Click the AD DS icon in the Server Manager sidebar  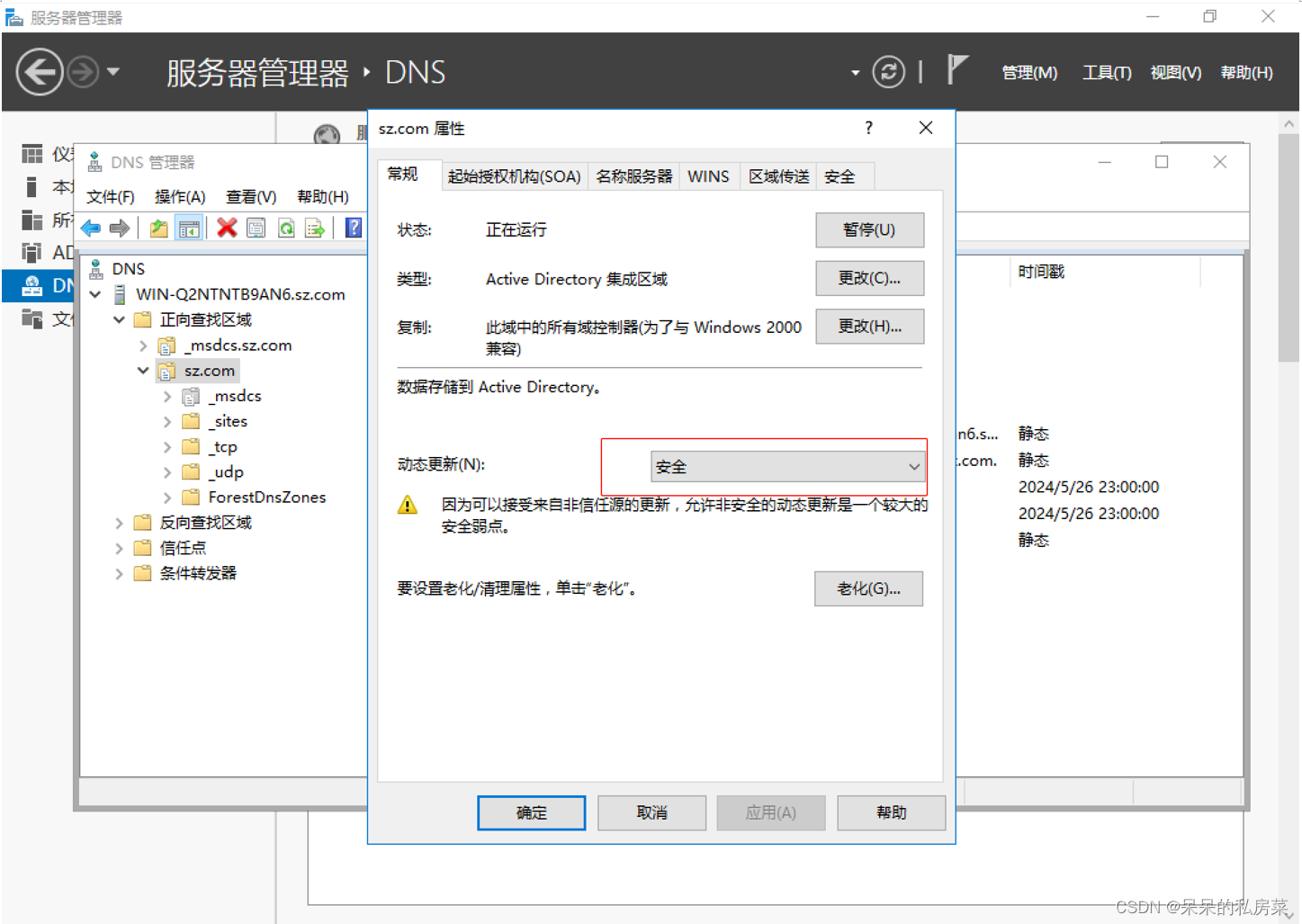click(32, 252)
